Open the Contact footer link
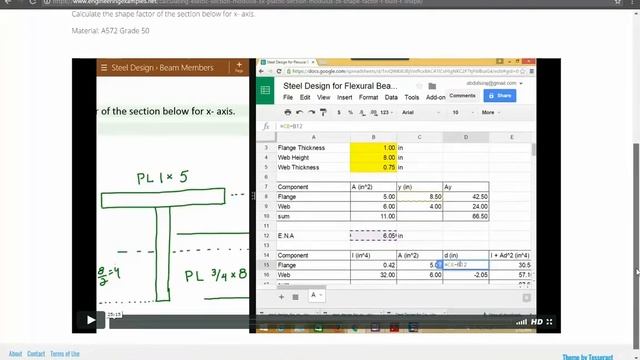Image resolution: width=640 pixels, height=360 pixels. coord(36,354)
